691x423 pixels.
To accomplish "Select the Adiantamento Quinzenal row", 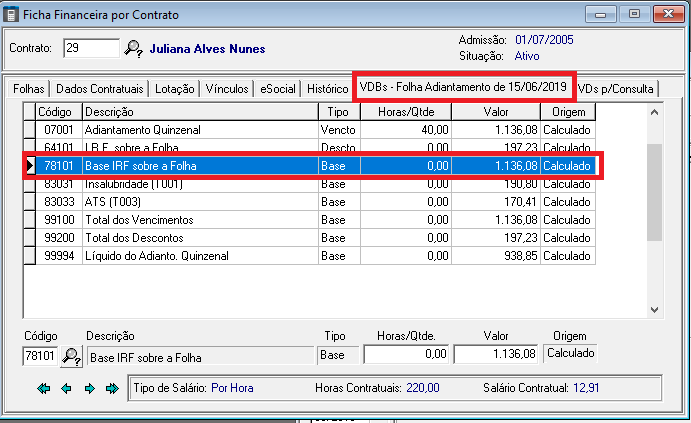I will click(x=200, y=130).
